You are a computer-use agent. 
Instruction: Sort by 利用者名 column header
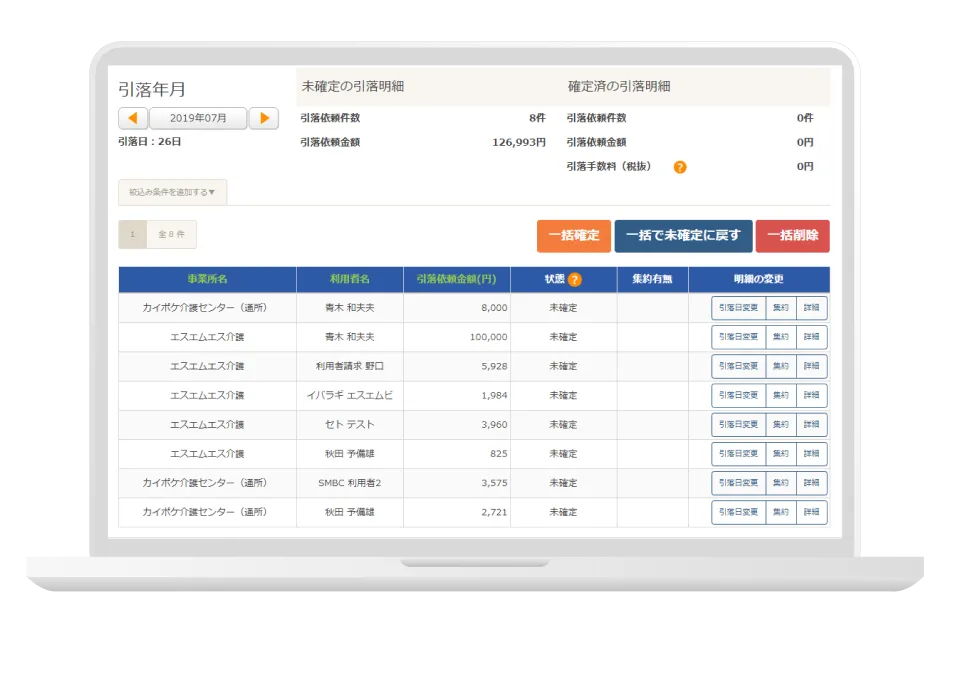pos(350,279)
